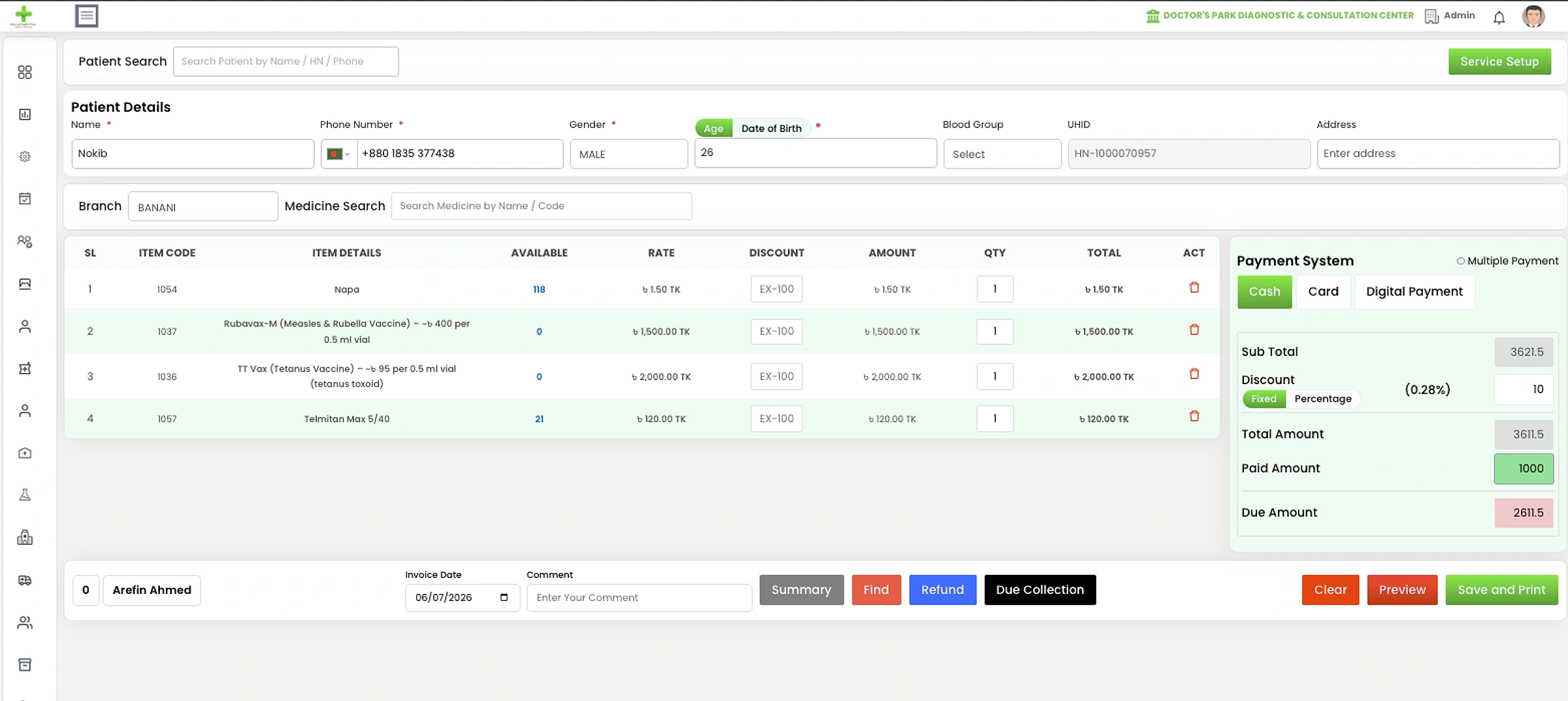
Task: Open the user profile avatar
Action: 1533,16
